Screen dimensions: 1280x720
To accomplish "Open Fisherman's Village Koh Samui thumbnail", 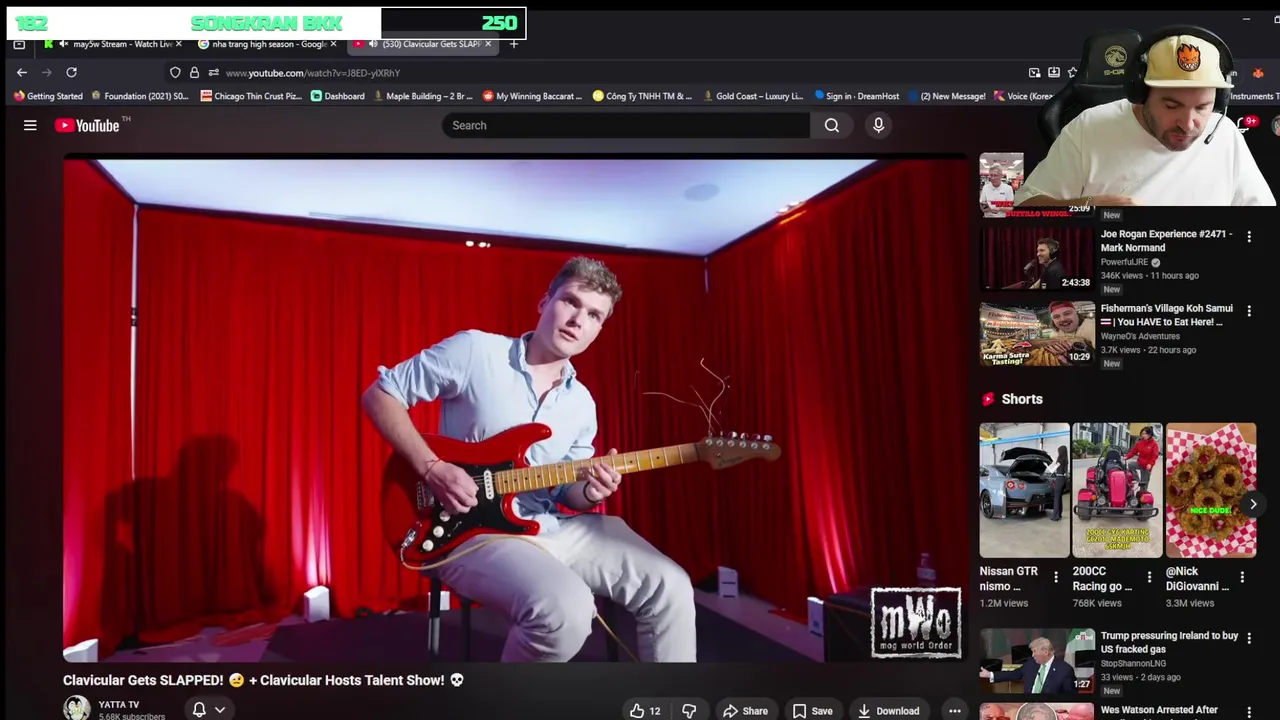I will 1037,333.
